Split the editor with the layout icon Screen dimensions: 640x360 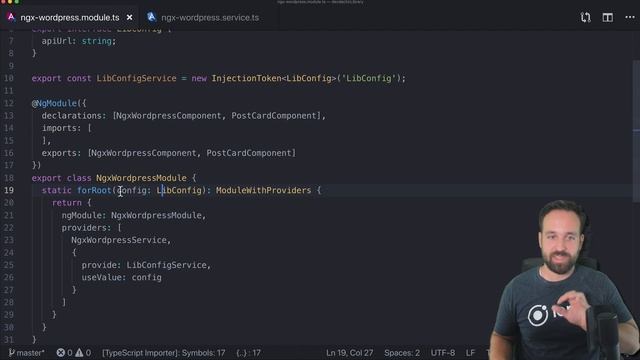tap(607, 18)
